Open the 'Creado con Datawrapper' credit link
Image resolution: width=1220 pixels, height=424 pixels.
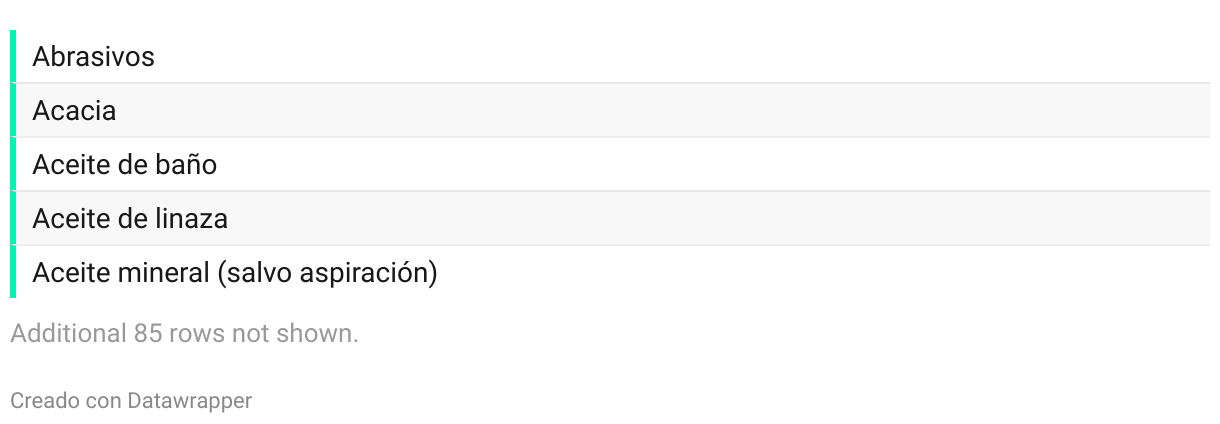point(131,401)
